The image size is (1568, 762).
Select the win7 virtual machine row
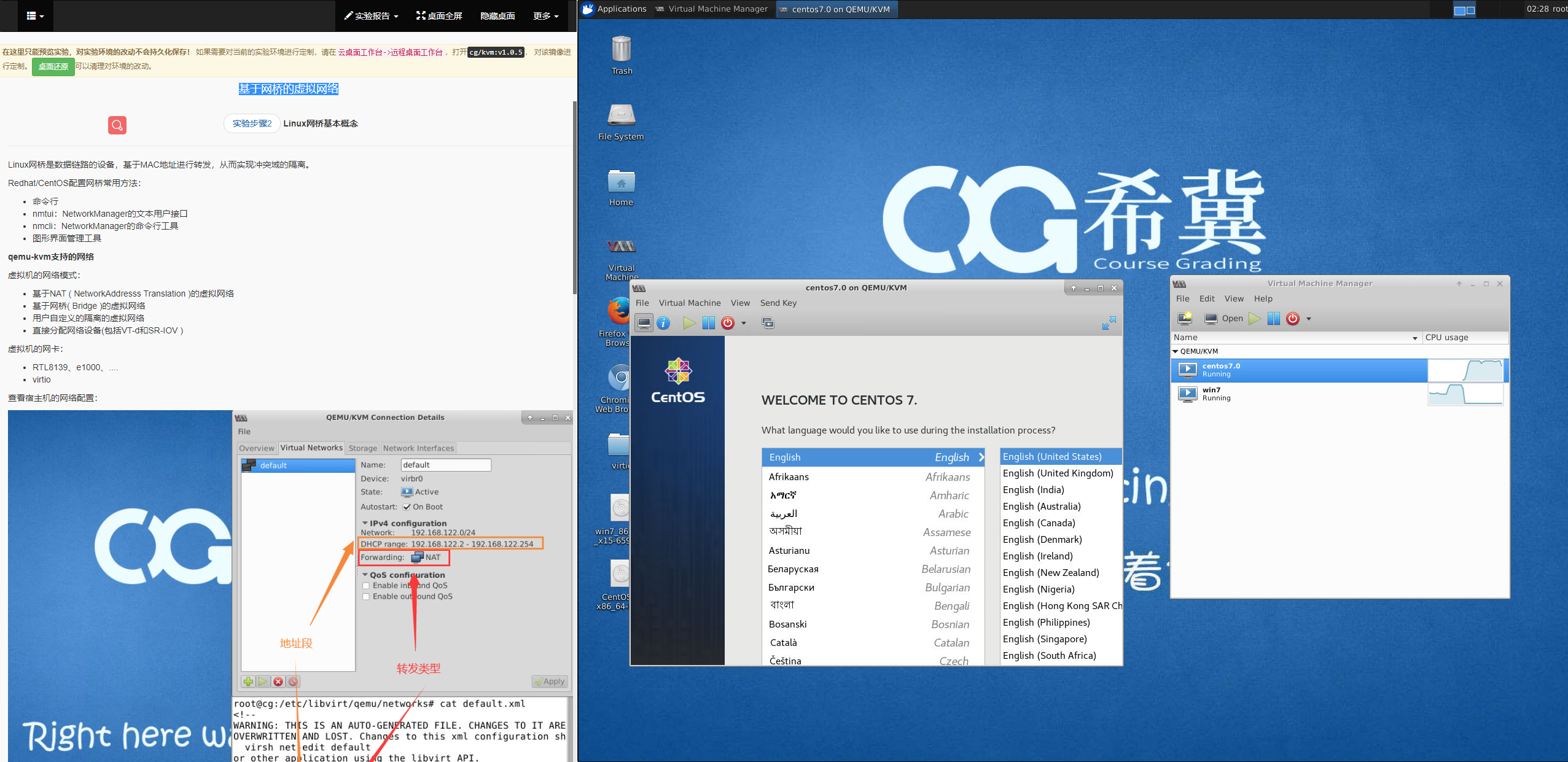click(1340, 394)
